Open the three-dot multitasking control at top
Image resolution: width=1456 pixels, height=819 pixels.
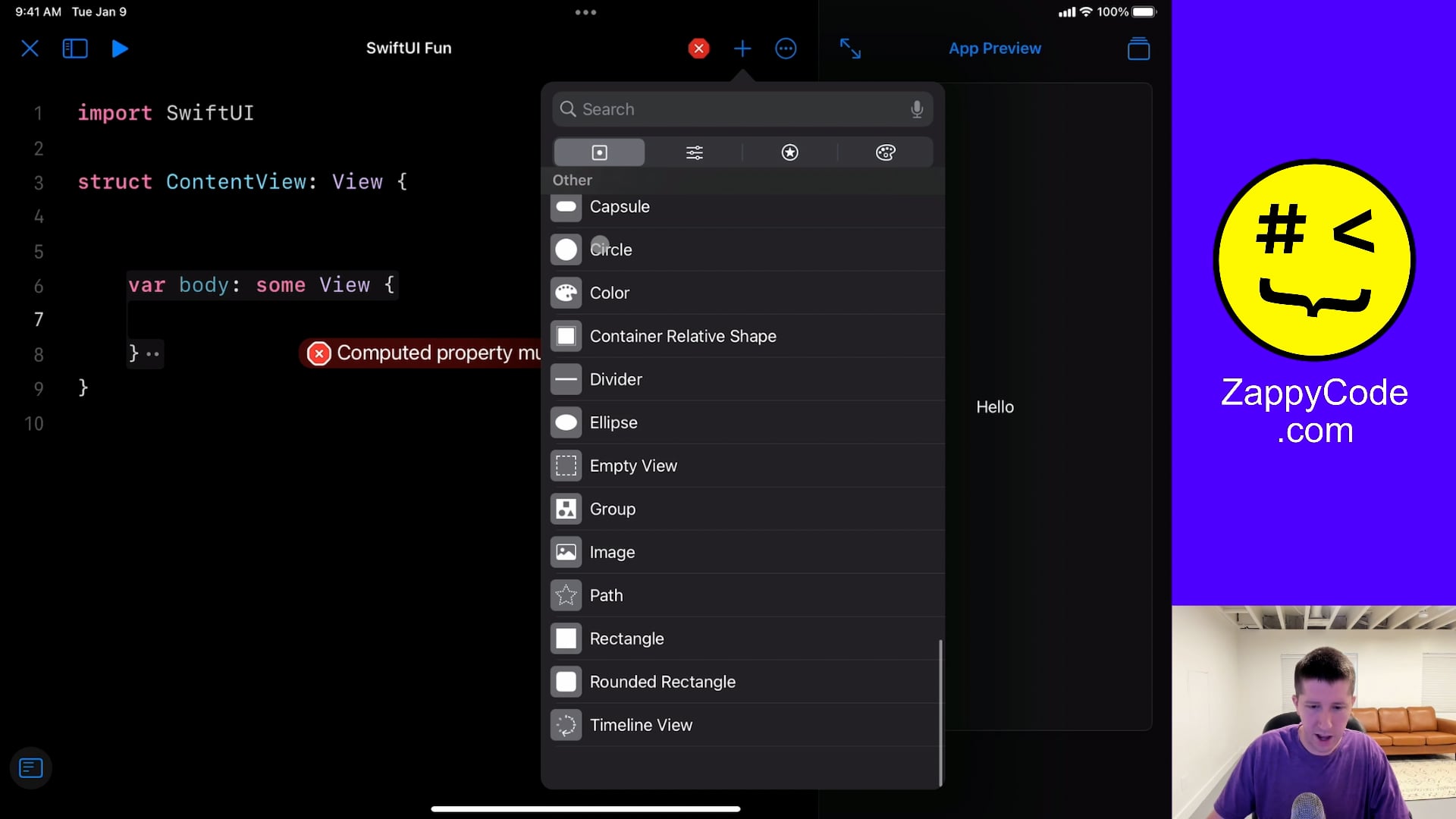(x=585, y=12)
